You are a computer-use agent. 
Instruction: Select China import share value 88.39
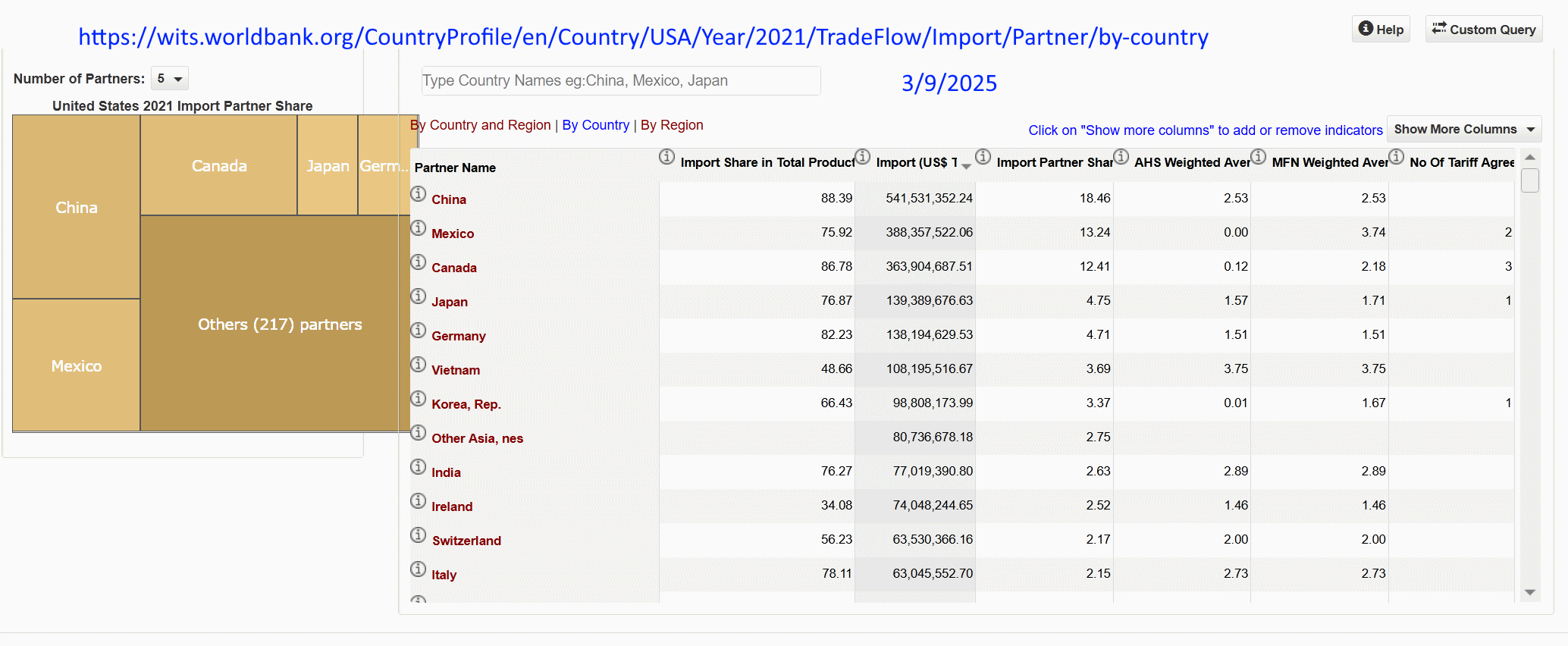(836, 198)
